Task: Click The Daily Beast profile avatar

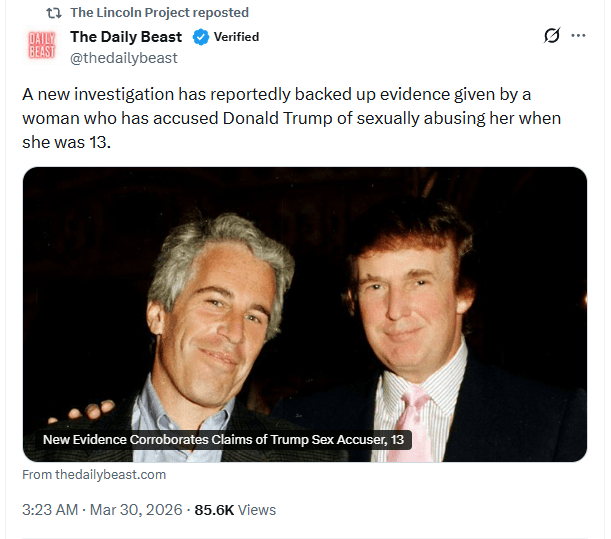Action: click(x=41, y=46)
